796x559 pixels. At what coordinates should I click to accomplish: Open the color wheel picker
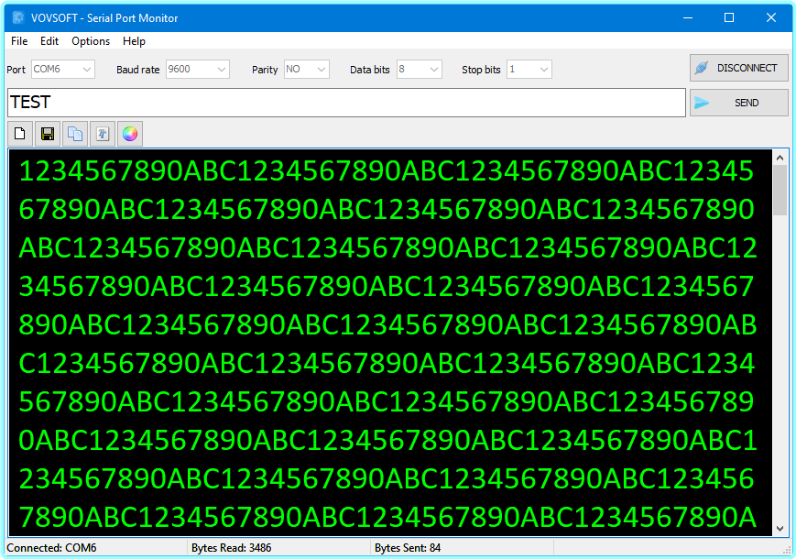(129, 133)
